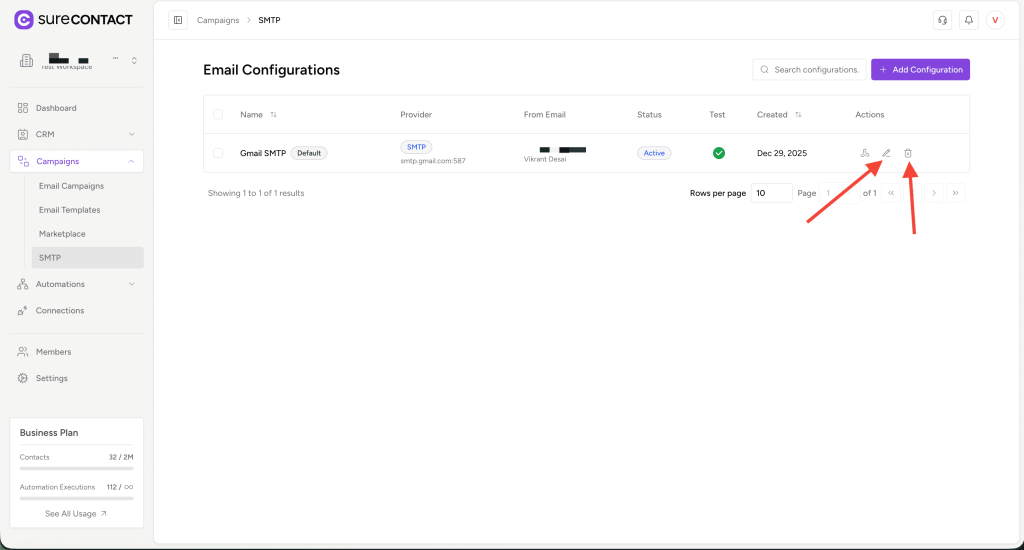Screen dimensions: 1024x550
Task: Click the delete trash icon for Gmail SMTP
Action: pos(908,153)
